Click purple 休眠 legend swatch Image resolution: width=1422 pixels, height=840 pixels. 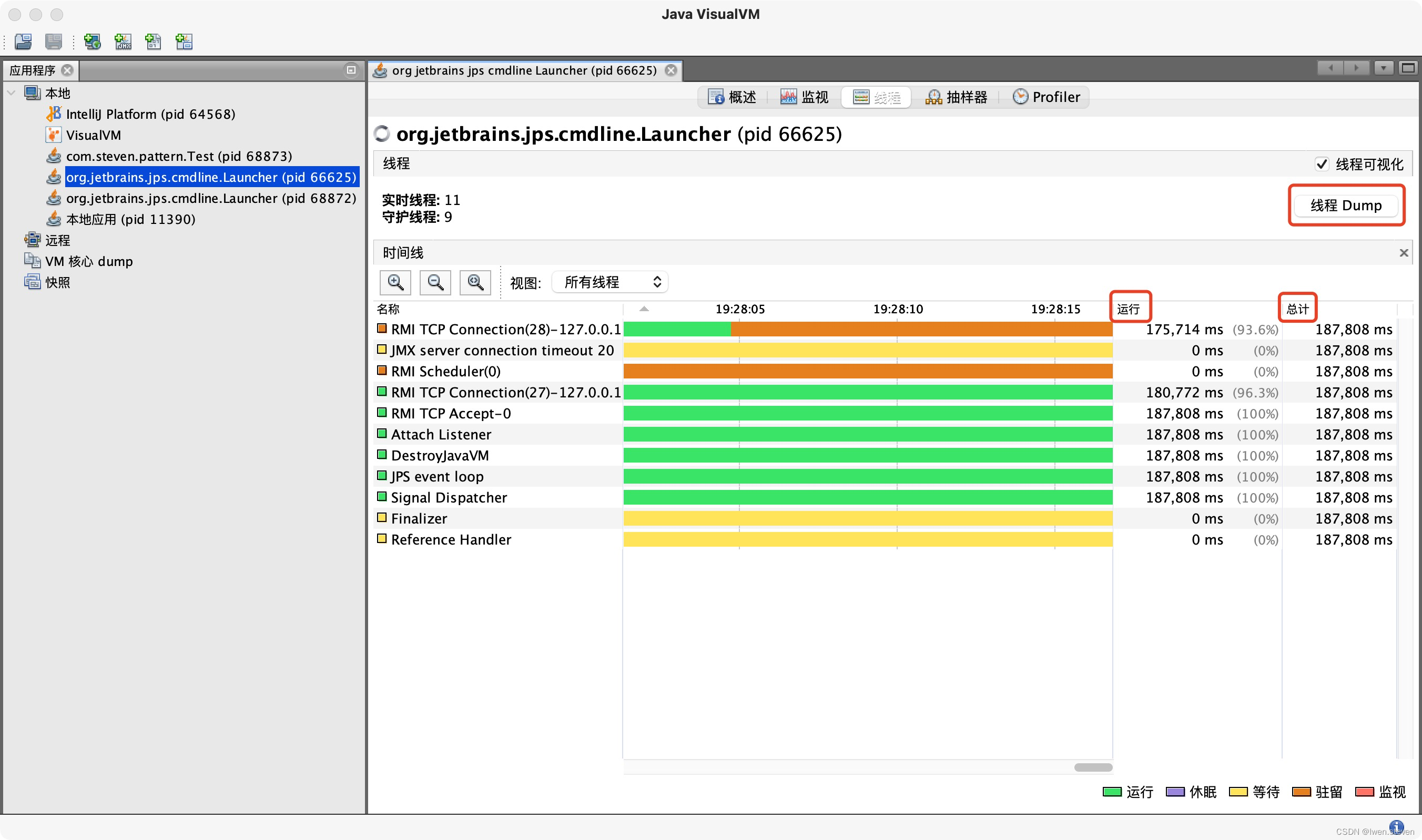point(1176,792)
